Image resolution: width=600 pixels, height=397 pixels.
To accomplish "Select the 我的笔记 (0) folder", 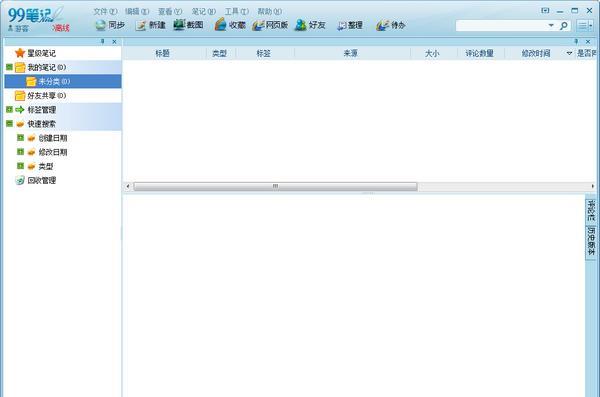I will (x=47, y=67).
